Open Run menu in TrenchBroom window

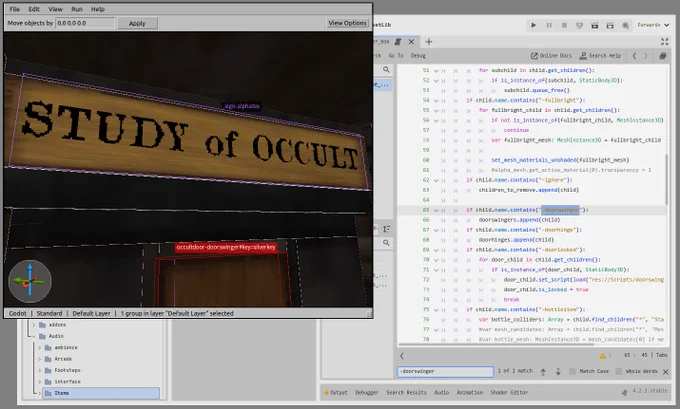[x=77, y=9]
